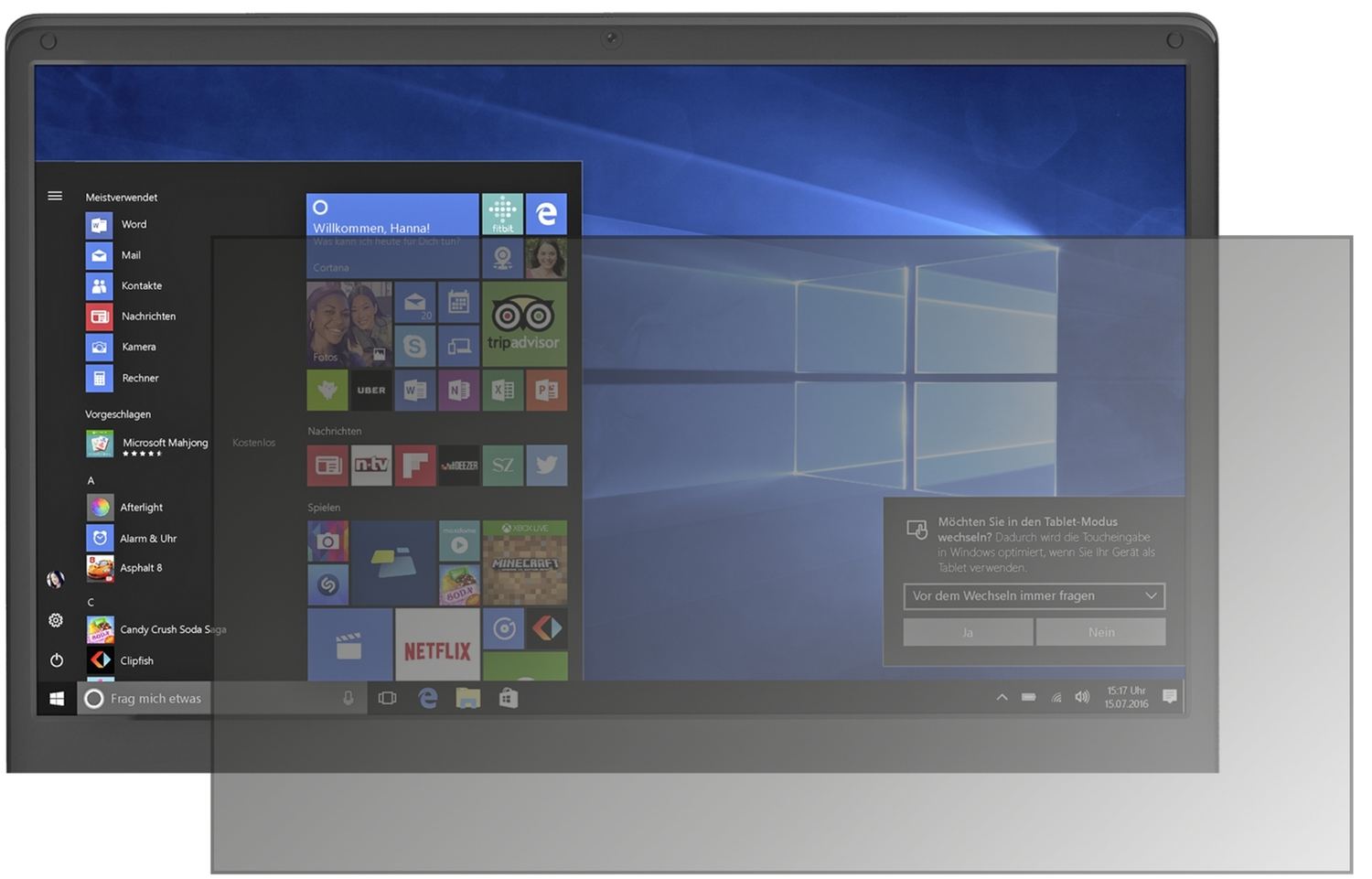The width and height of the screenshot is (1372, 879).
Task: Open the 'Vor dem Wechseln immer fragen' dropdown
Action: pos(1034,595)
